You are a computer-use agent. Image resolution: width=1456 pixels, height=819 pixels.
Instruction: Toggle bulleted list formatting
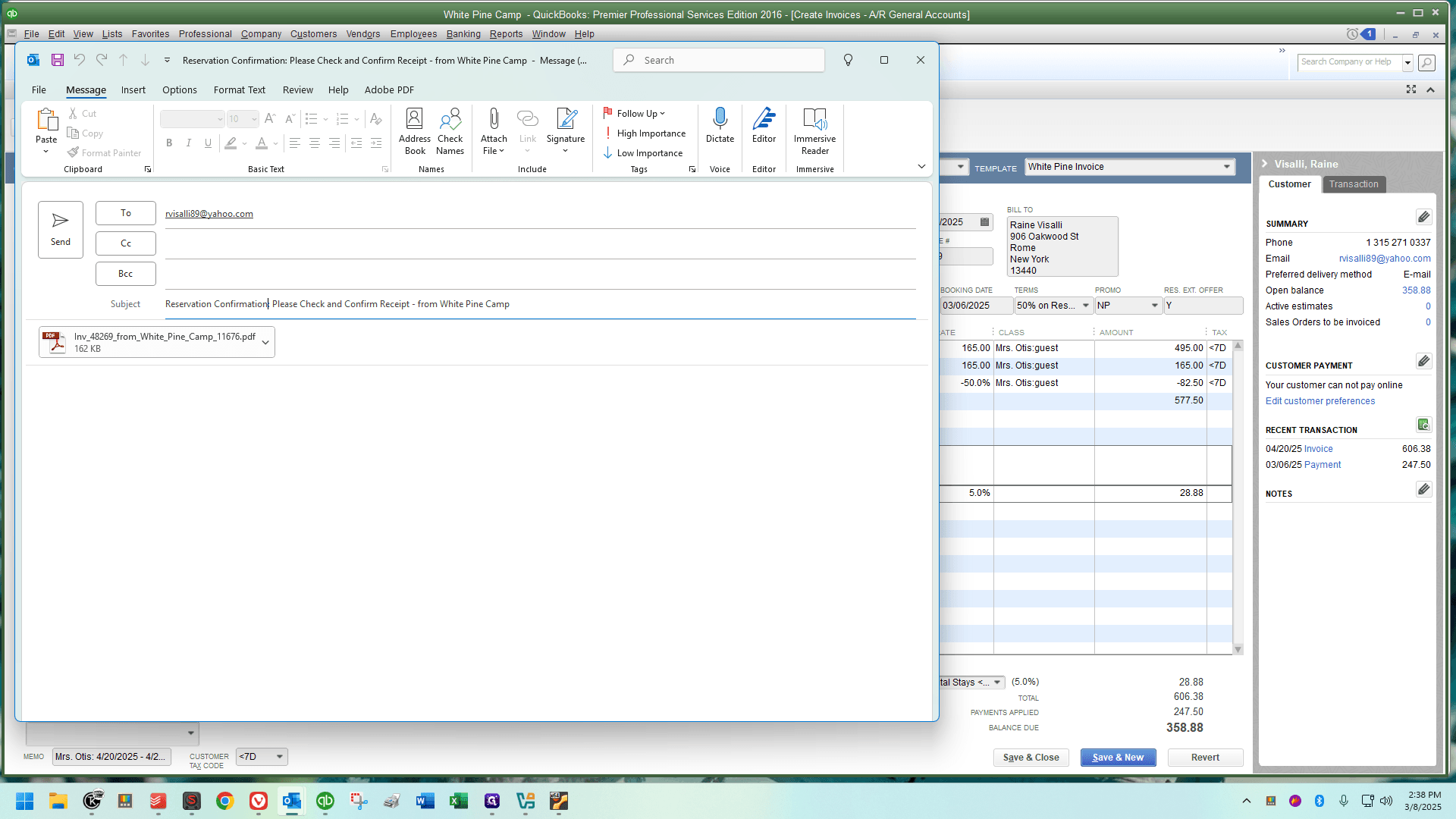coord(311,119)
